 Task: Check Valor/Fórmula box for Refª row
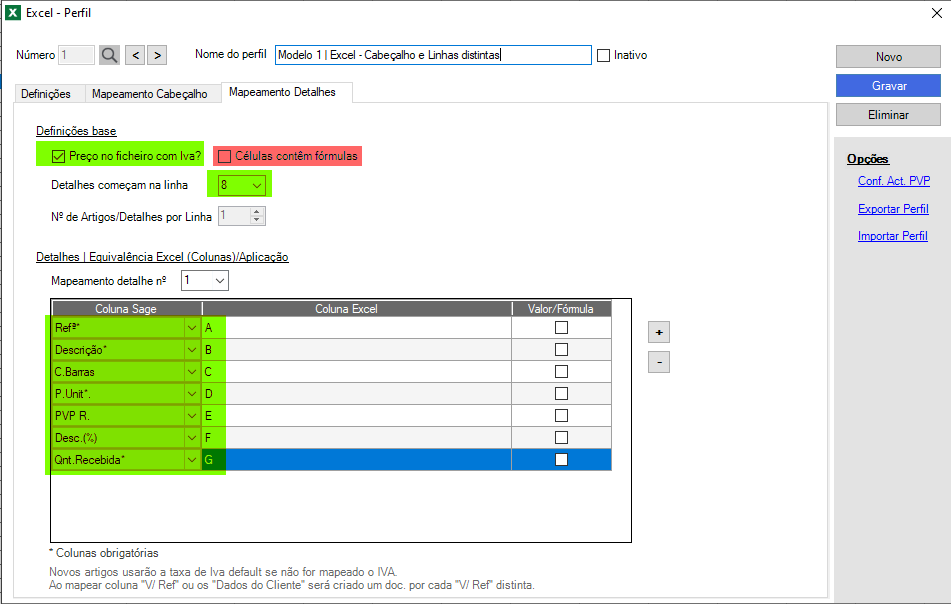pos(562,327)
